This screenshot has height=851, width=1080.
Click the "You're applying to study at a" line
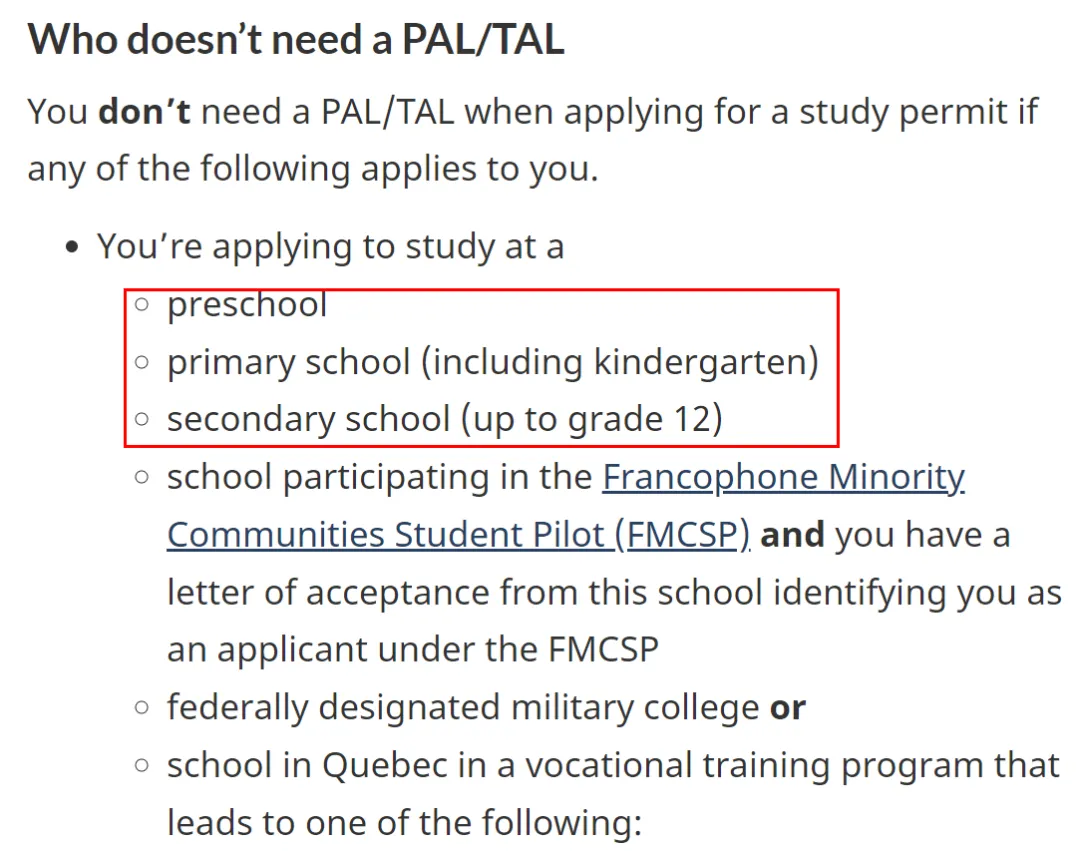330,247
